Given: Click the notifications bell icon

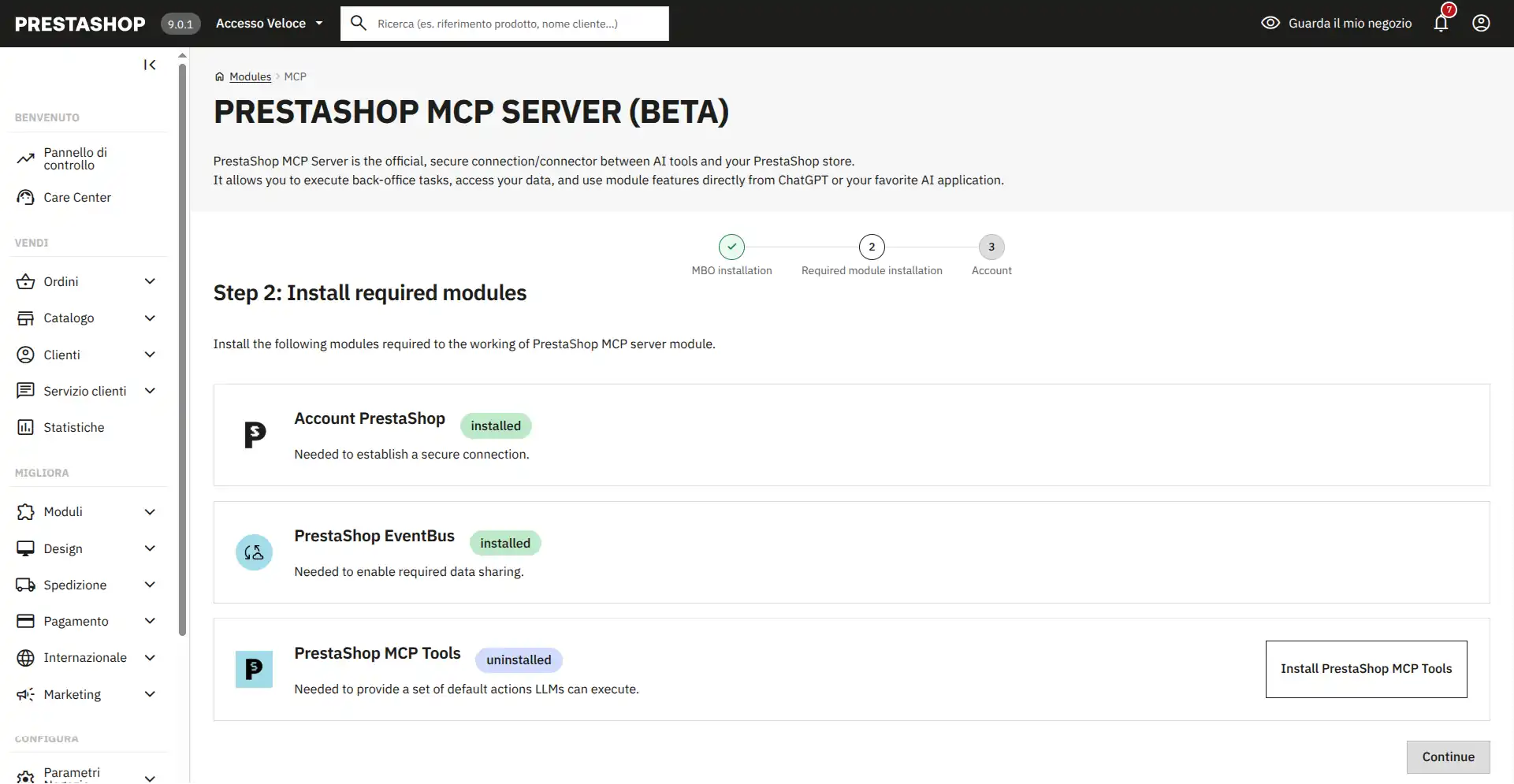Looking at the screenshot, I should pyautogui.click(x=1440, y=24).
